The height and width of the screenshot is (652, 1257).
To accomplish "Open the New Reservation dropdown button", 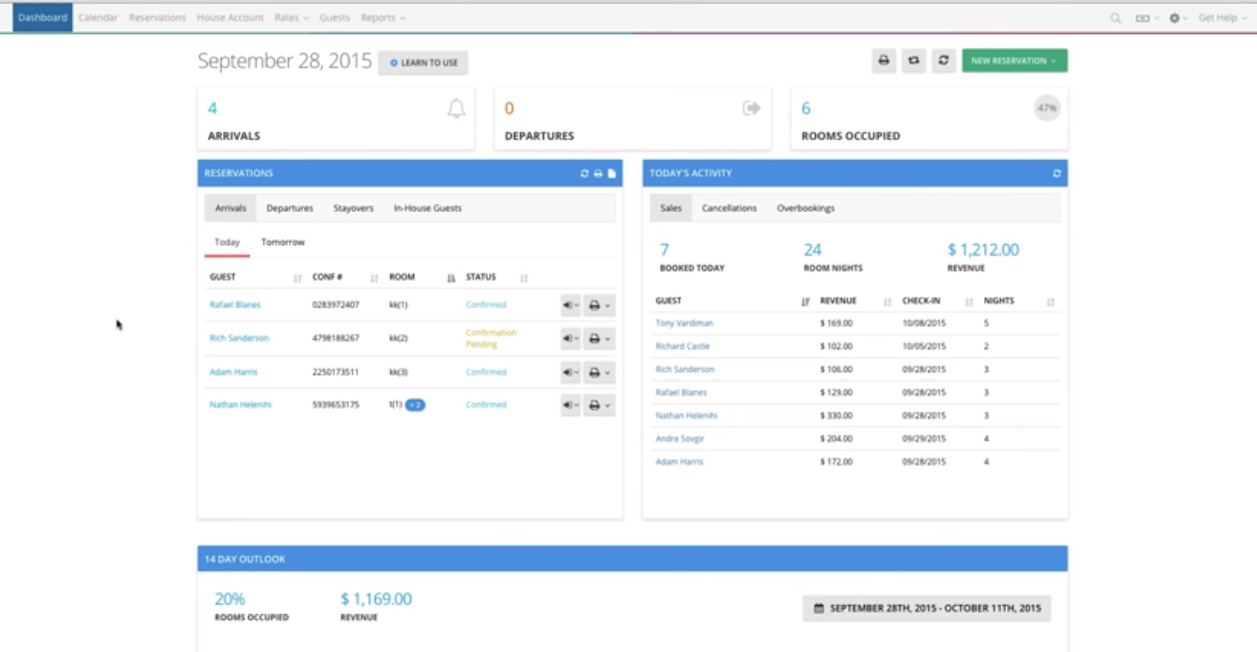I will click(1014, 61).
